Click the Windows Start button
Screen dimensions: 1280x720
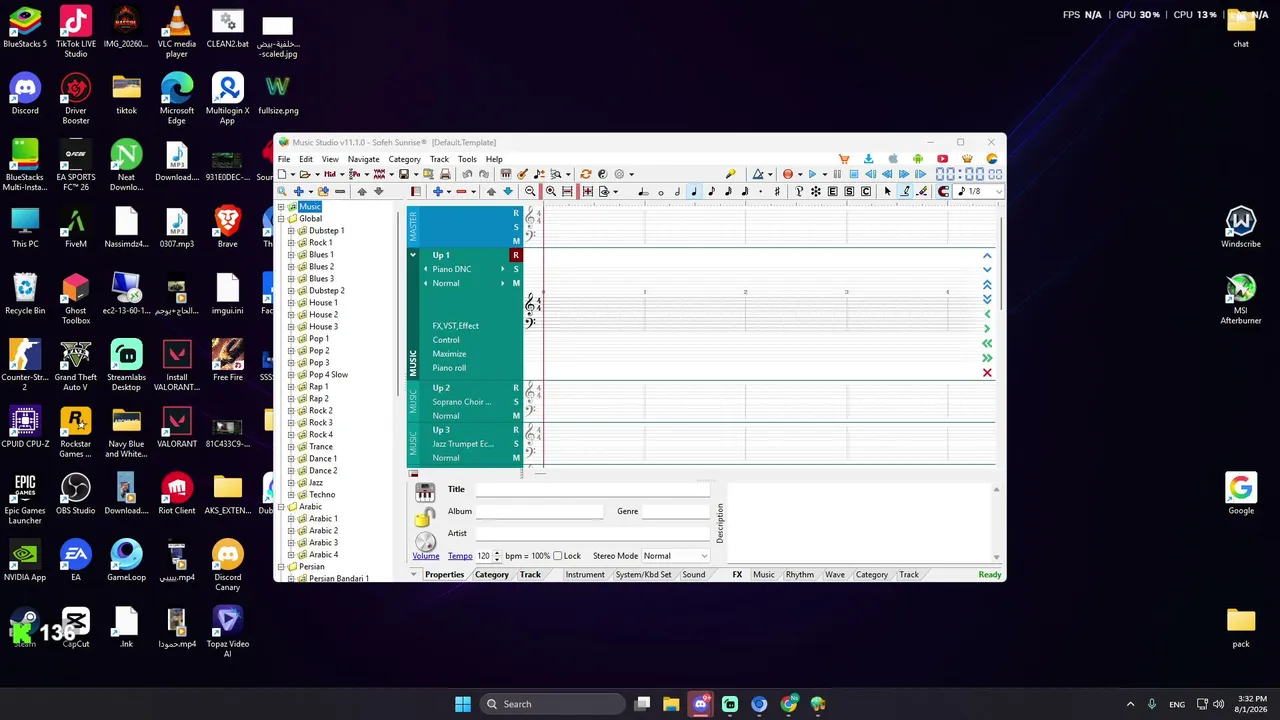pyautogui.click(x=463, y=704)
